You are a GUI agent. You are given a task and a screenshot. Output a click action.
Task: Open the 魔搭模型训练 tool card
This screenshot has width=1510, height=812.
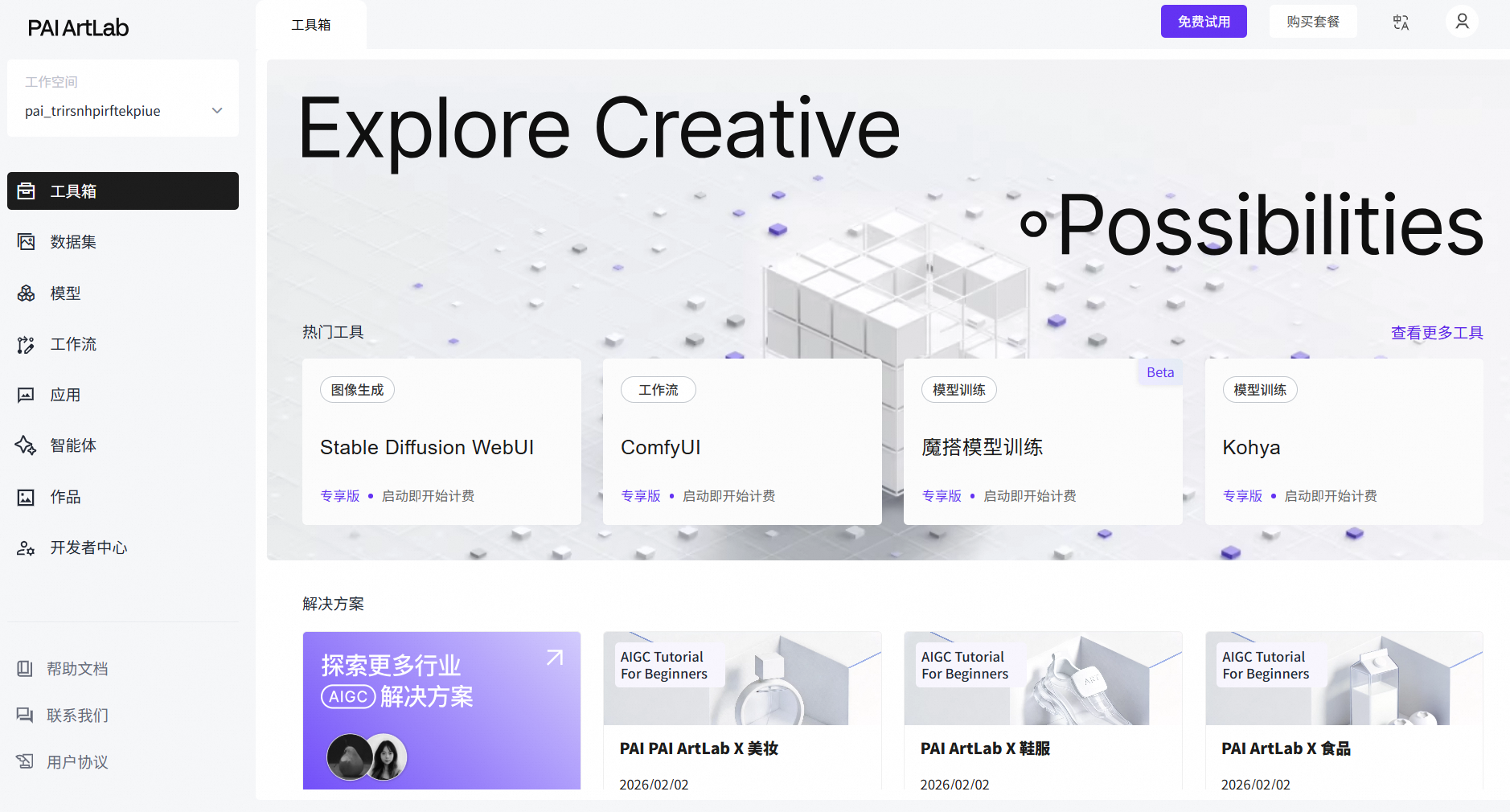1043,442
